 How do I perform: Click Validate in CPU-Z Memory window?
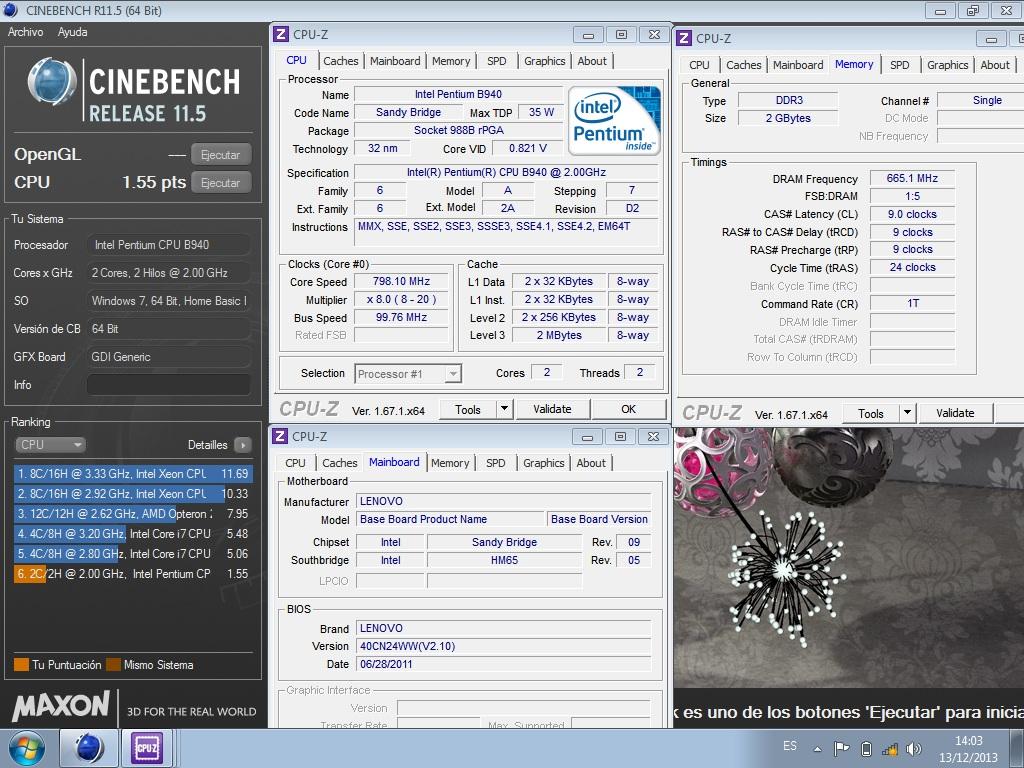[955, 413]
